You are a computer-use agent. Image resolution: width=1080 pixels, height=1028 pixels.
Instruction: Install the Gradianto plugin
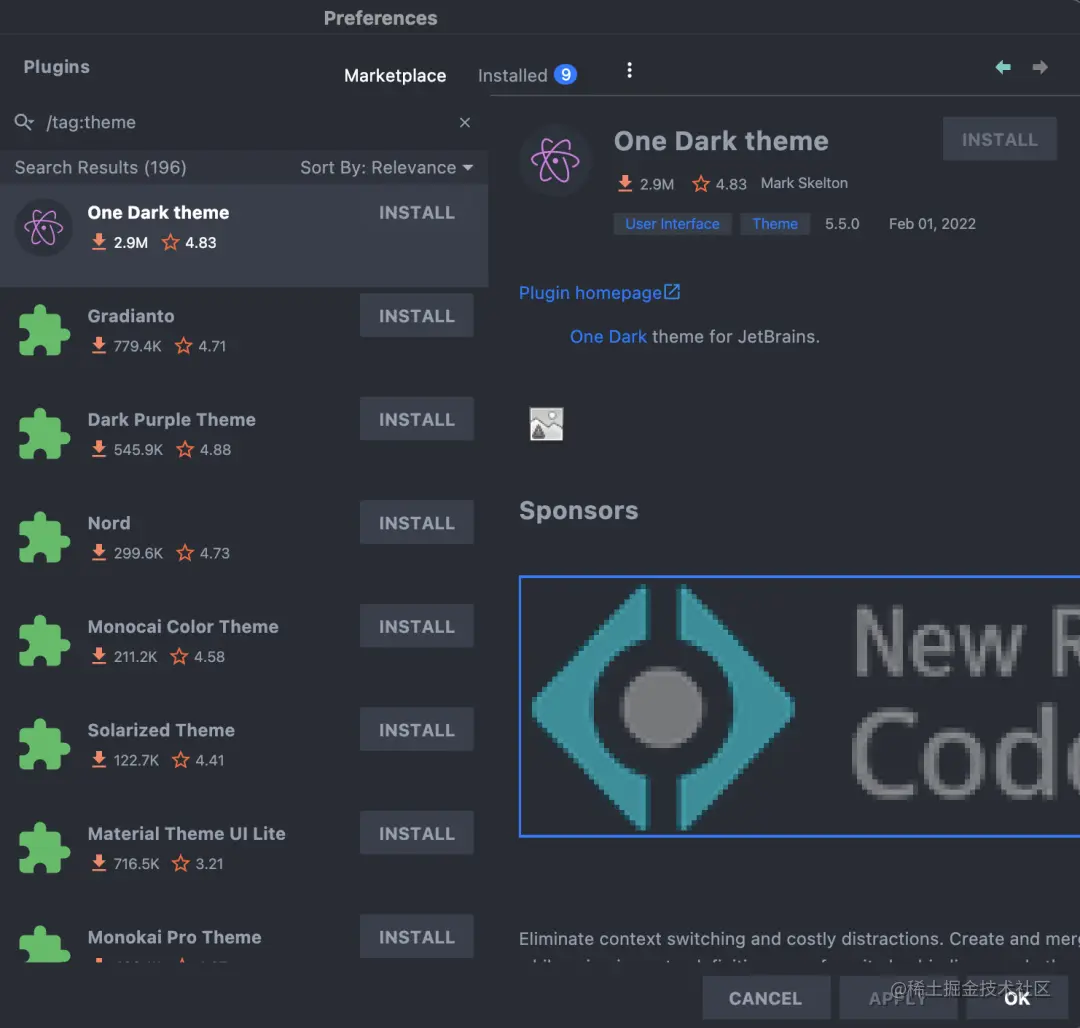pyautogui.click(x=417, y=316)
